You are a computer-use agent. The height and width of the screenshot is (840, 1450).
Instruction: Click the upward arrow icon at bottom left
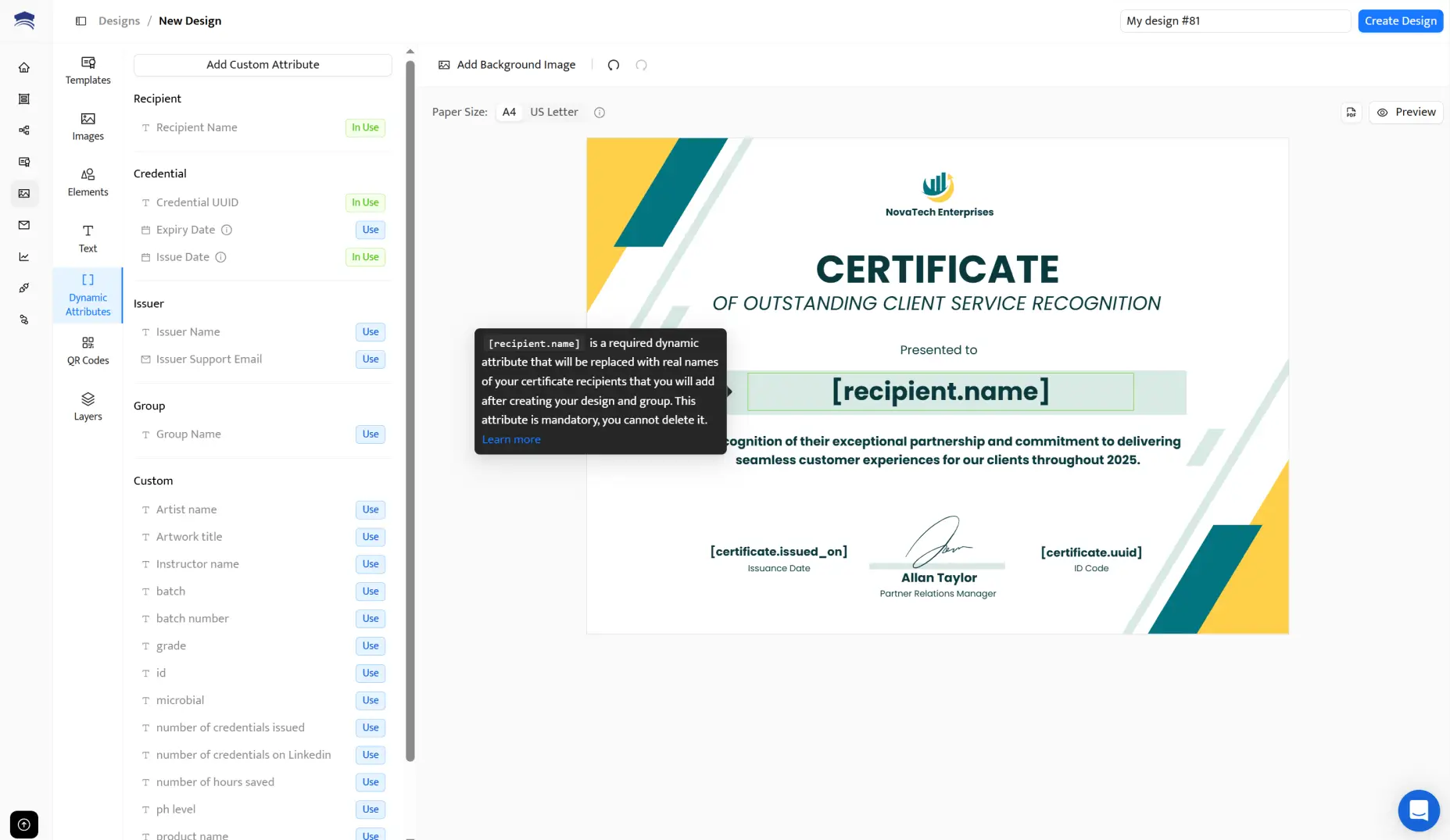tap(24, 824)
